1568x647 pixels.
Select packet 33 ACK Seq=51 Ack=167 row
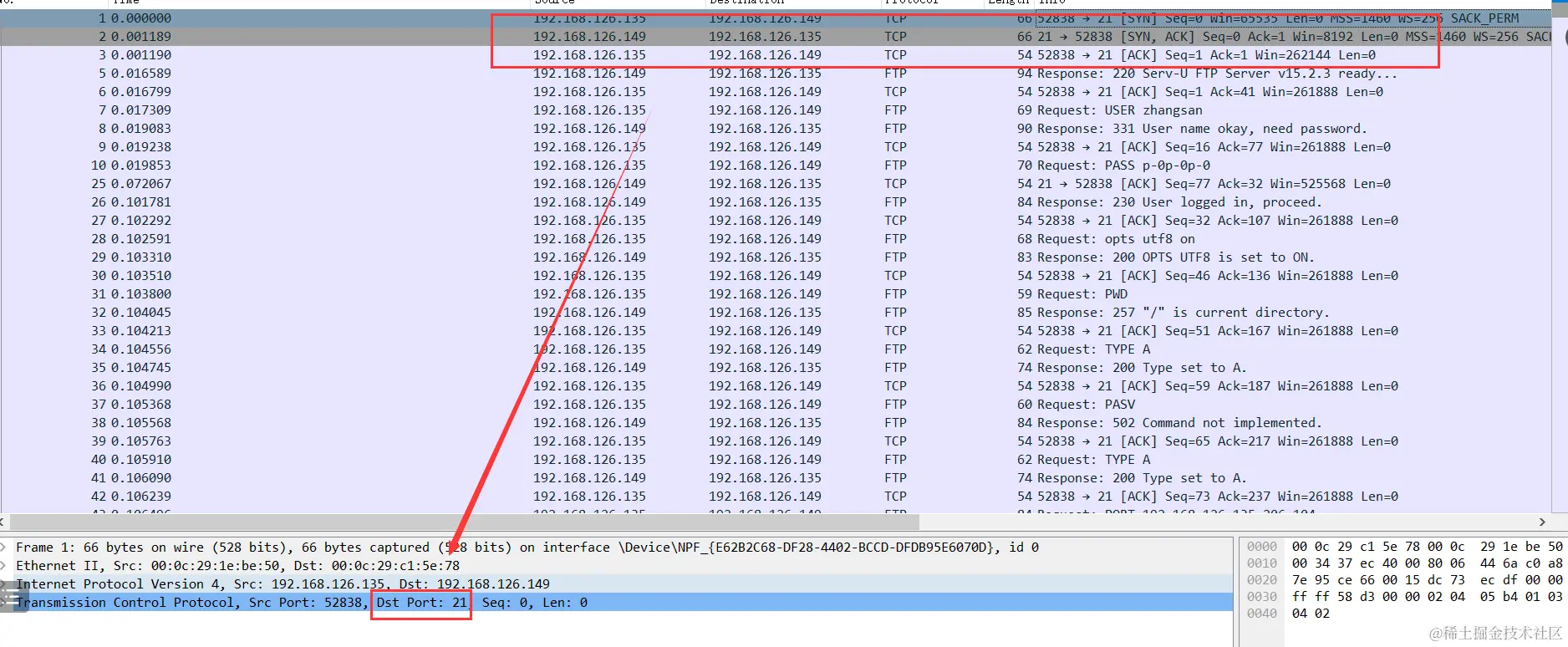(777, 331)
